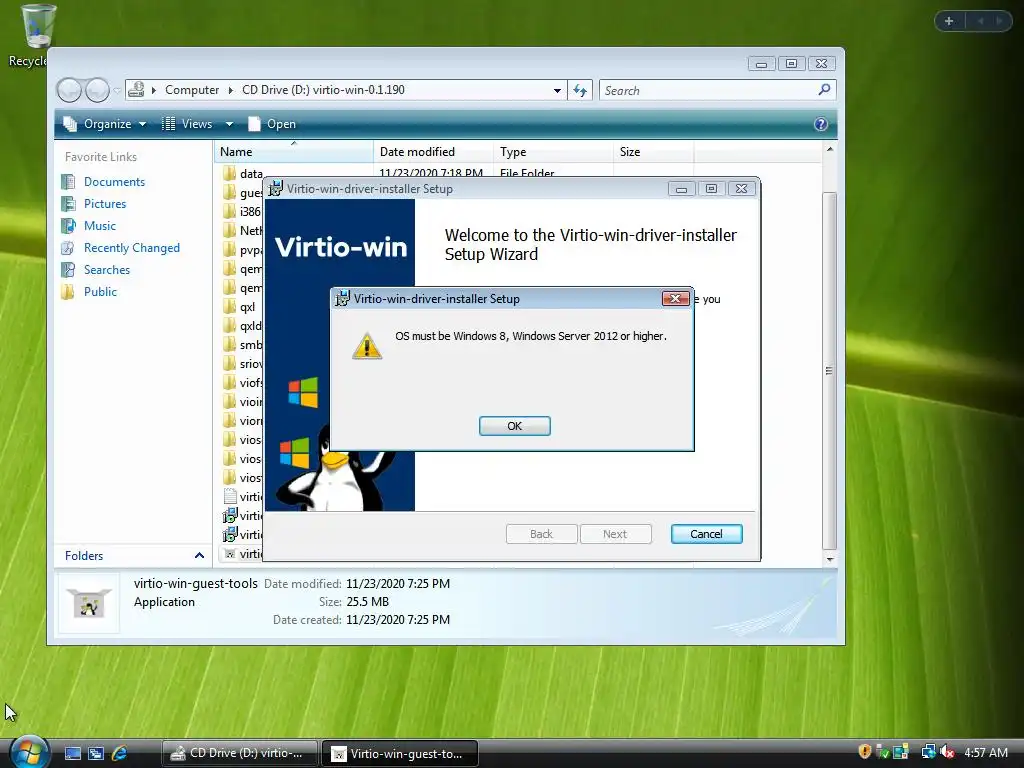Sort by Date modified column header
This screenshot has width=1024, height=768.
coord(434,152)
